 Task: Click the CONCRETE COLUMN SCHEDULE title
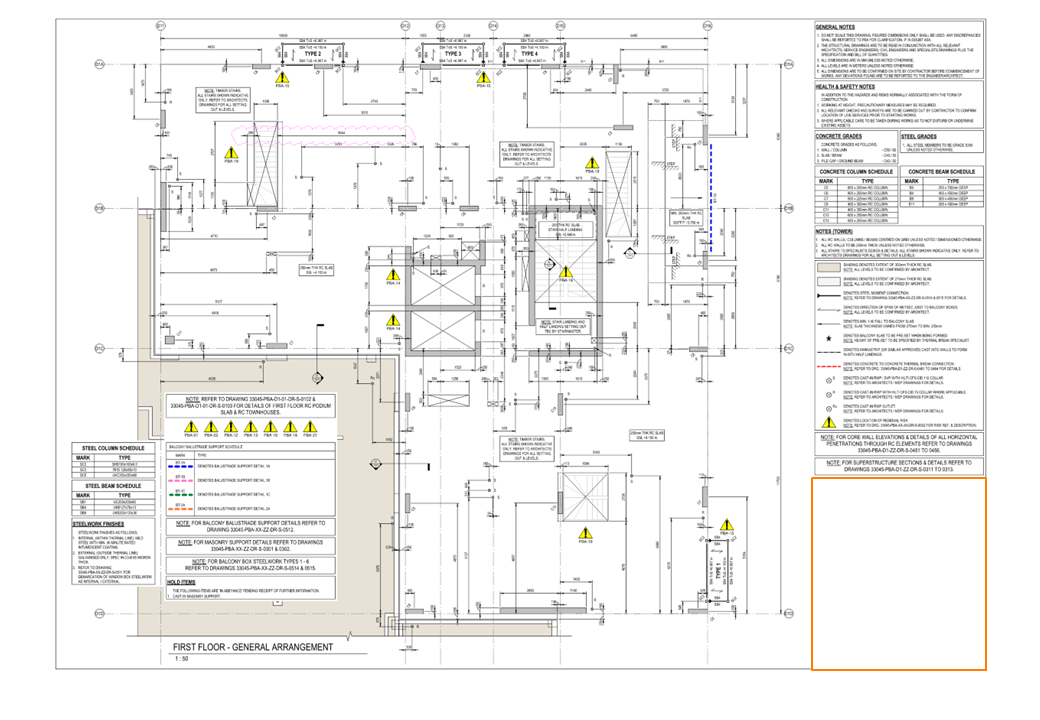[x=856, y=171]
